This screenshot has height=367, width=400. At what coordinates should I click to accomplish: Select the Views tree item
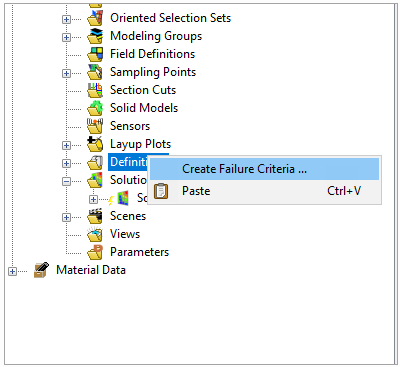(x=125, y=234)
